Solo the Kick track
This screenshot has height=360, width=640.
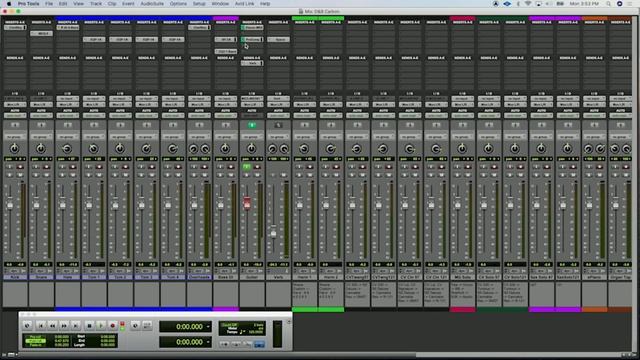pos(9,175)
